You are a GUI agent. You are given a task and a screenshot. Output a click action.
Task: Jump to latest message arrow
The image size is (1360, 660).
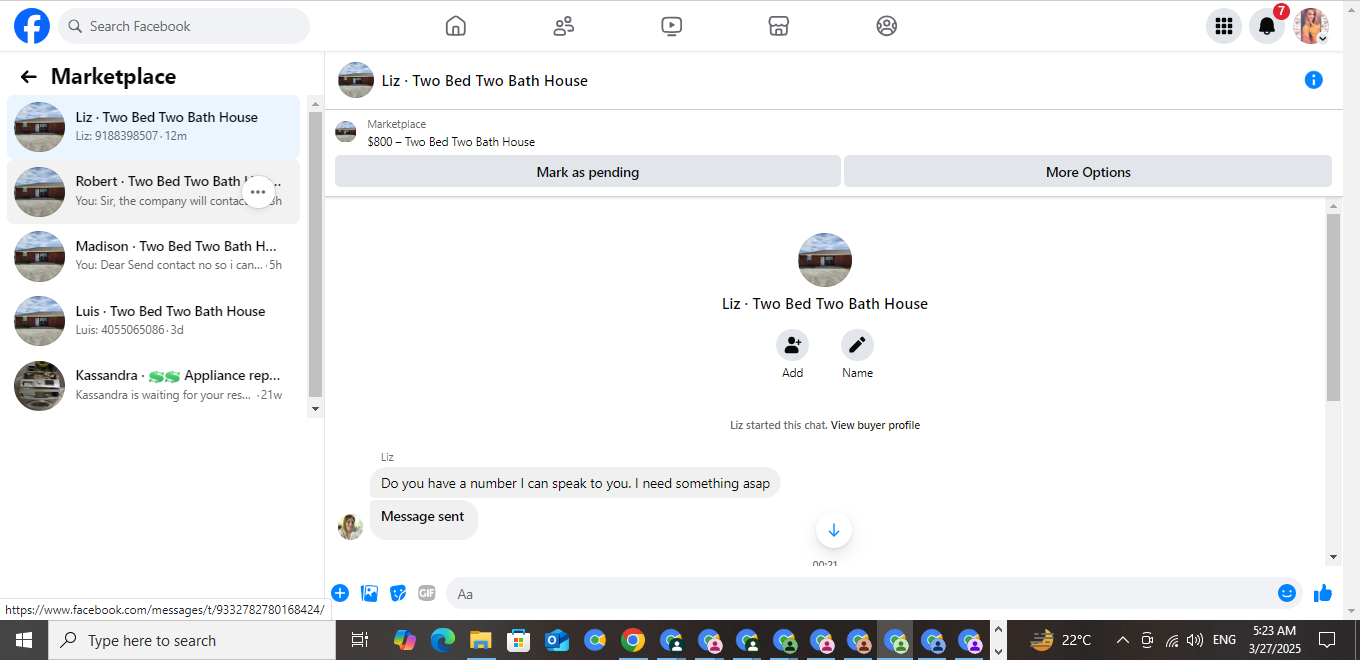click(834, 530)
